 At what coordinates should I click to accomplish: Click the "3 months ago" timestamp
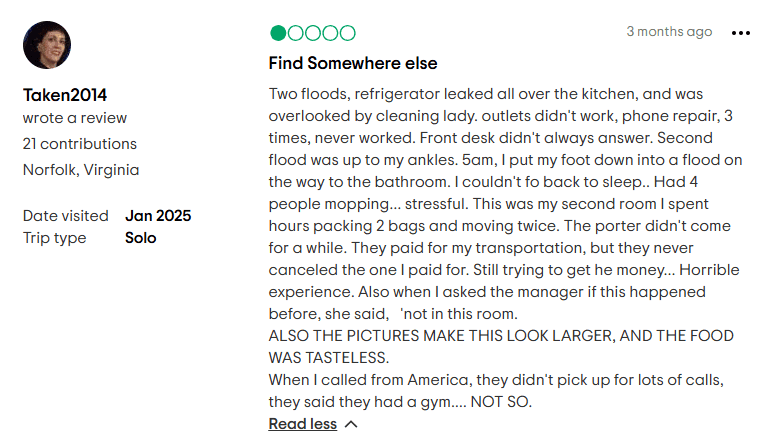(x=669, y=32)
